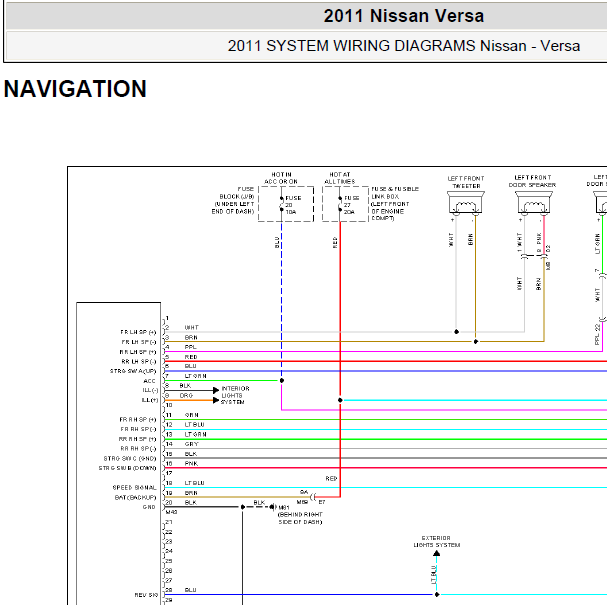This screenshot has width=607, height=605.
Task: Click the vertical BLU label on dashed blue wire
Action: (277, 242)
